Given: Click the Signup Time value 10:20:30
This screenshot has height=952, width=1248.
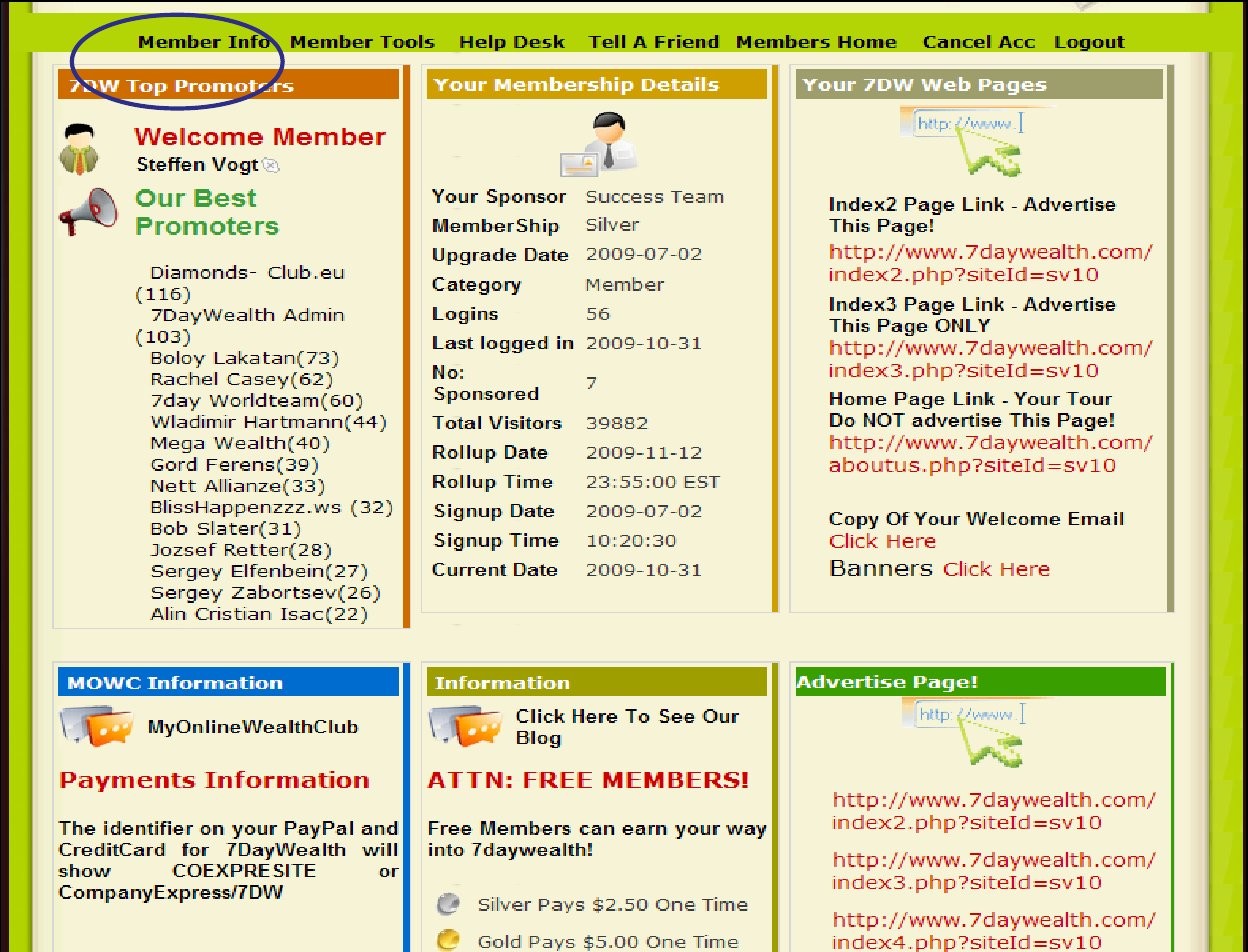Looking at the screenshot, I should pyautogui.click(x=631, y=541).
